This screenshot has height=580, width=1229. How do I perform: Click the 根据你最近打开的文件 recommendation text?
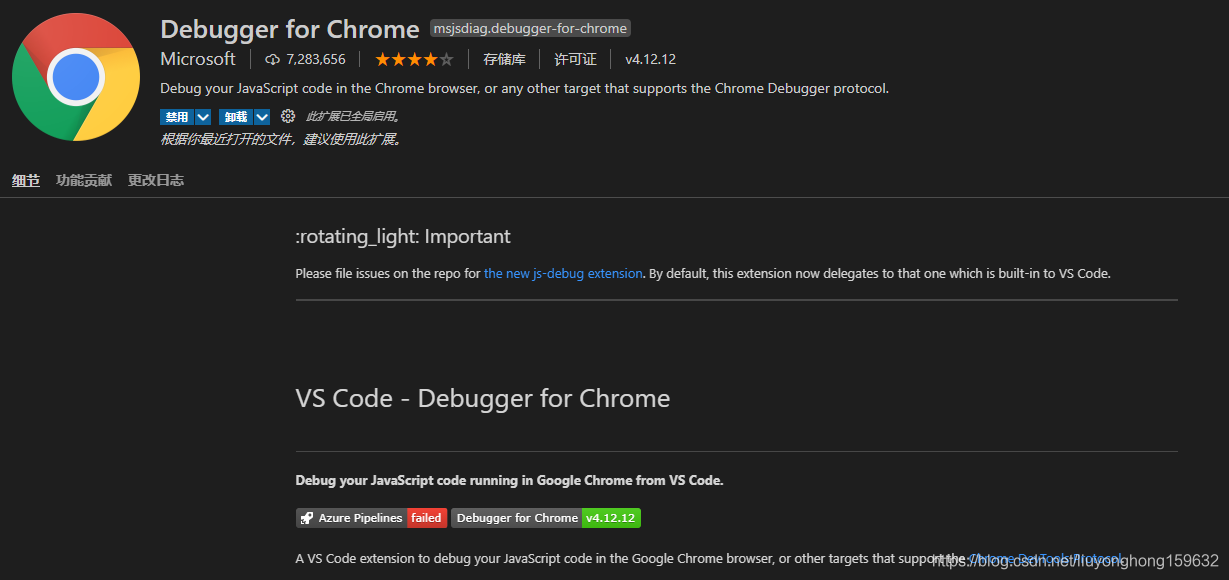(x=282, y=139)
